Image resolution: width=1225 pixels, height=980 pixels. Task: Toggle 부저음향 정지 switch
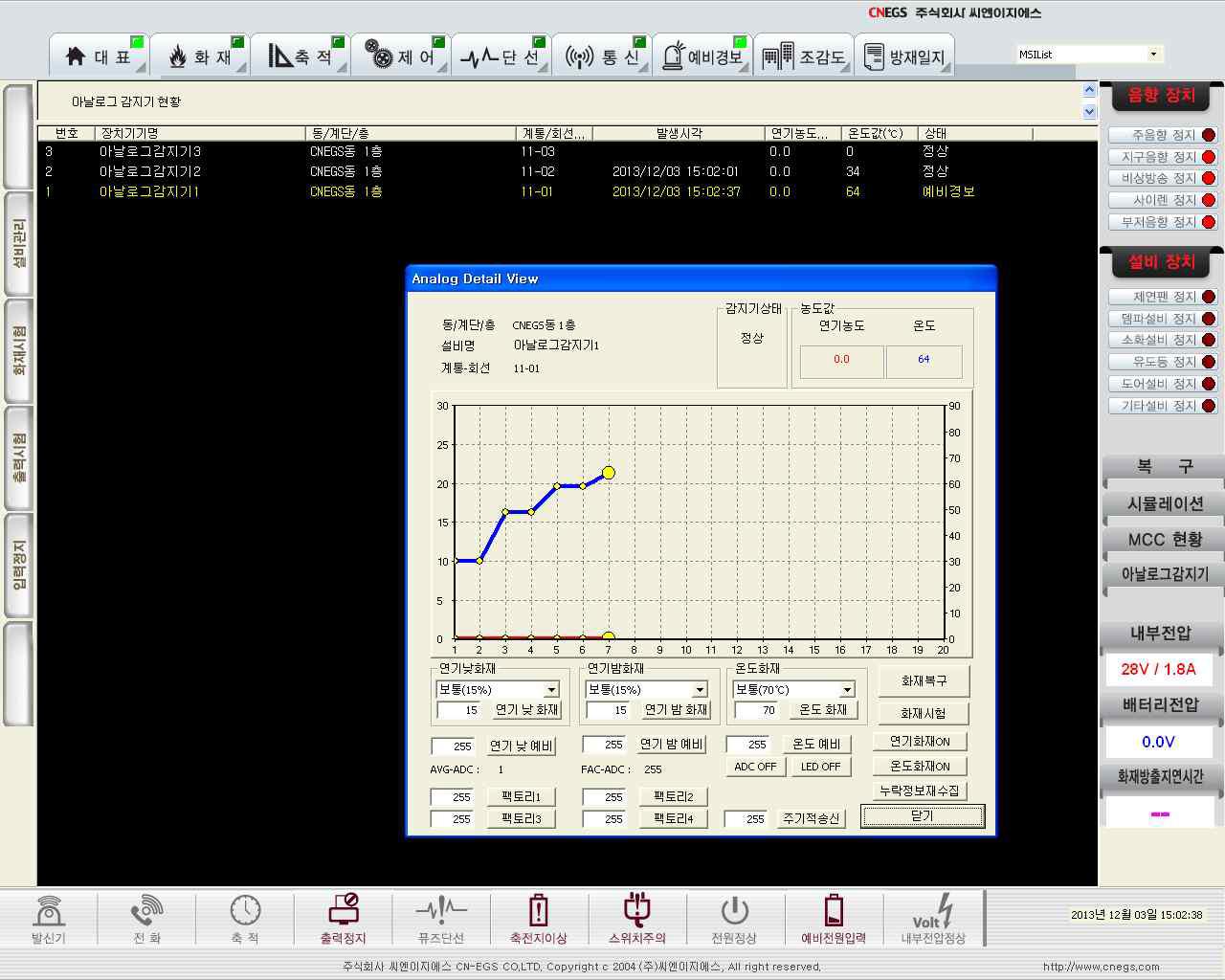[x=1163, y=222]
